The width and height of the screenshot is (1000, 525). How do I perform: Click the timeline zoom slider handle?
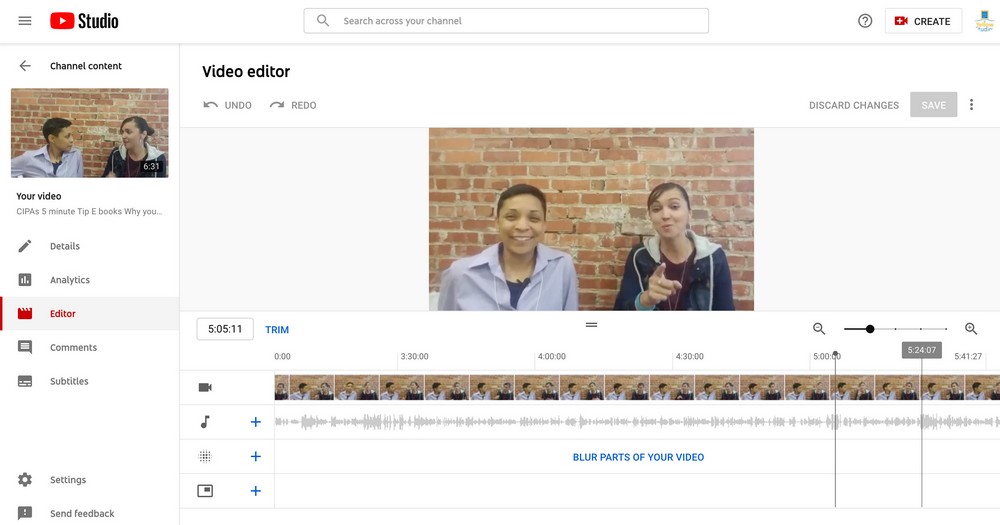pyautogui.click(x=870, y=329)
